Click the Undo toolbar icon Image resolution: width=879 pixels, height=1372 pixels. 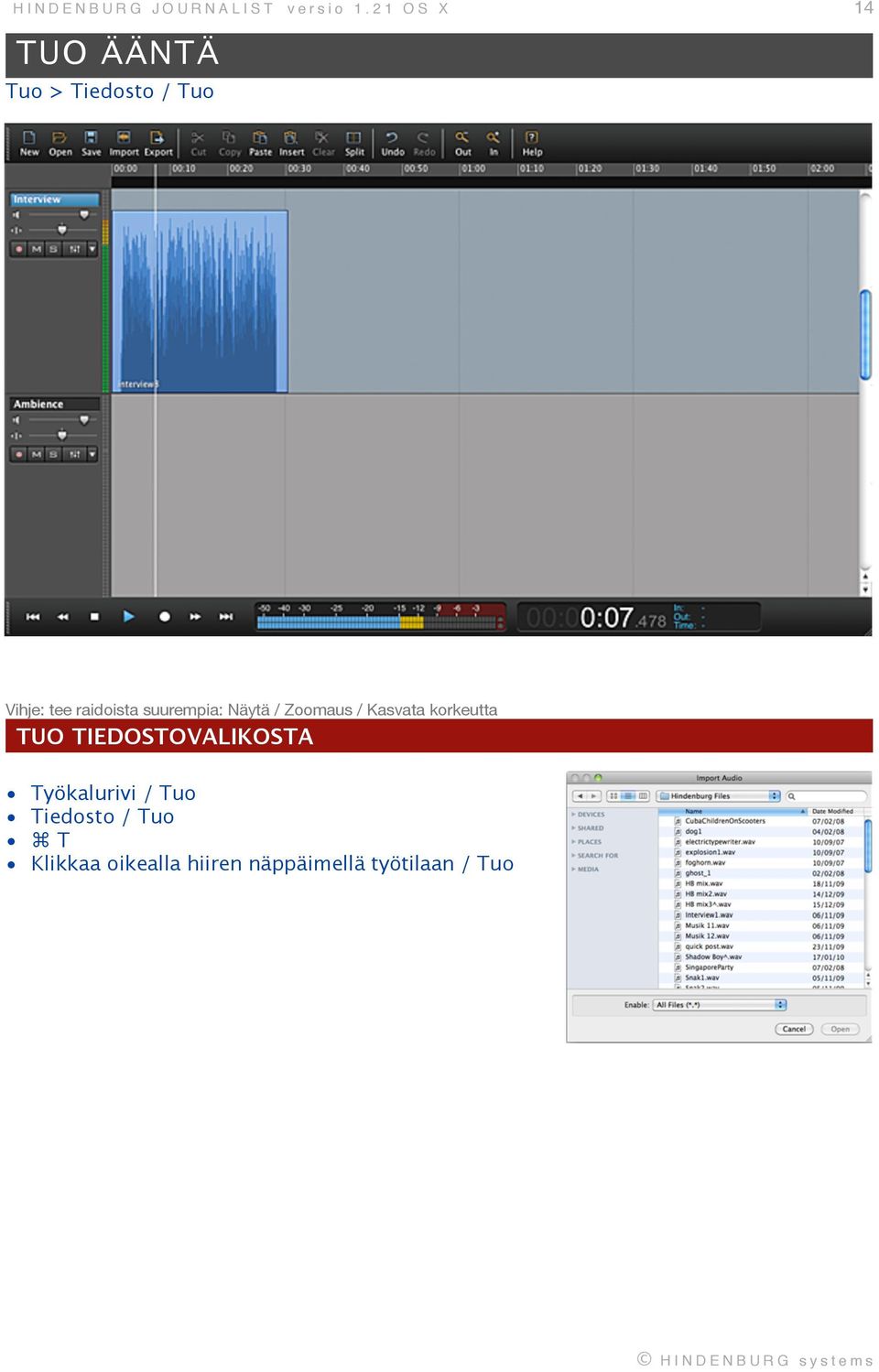(392, 143)
